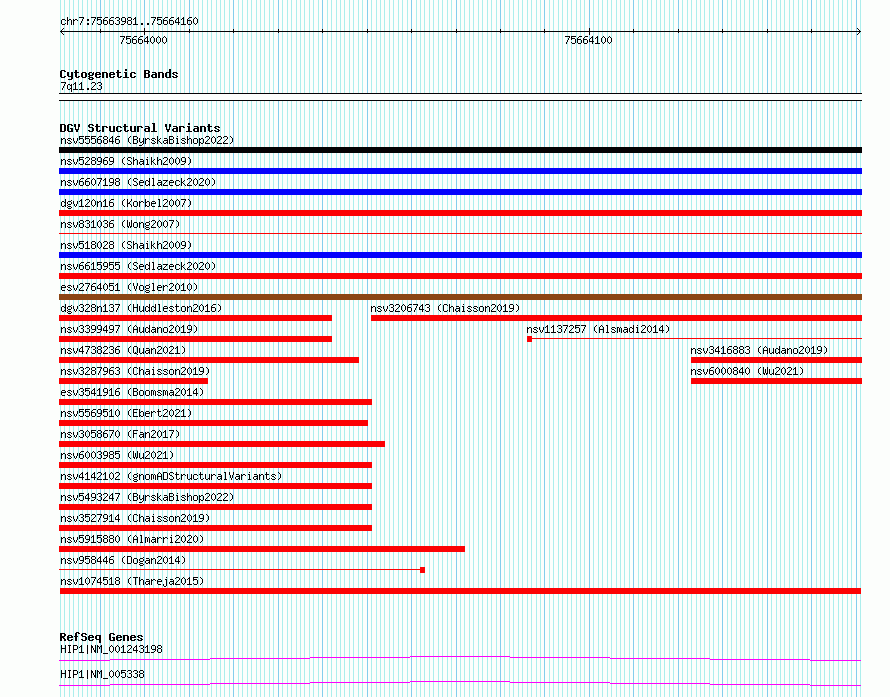Select the blue nsv528969 Shaikh2009 bar
890x697 pixels.
coord(460,171)
